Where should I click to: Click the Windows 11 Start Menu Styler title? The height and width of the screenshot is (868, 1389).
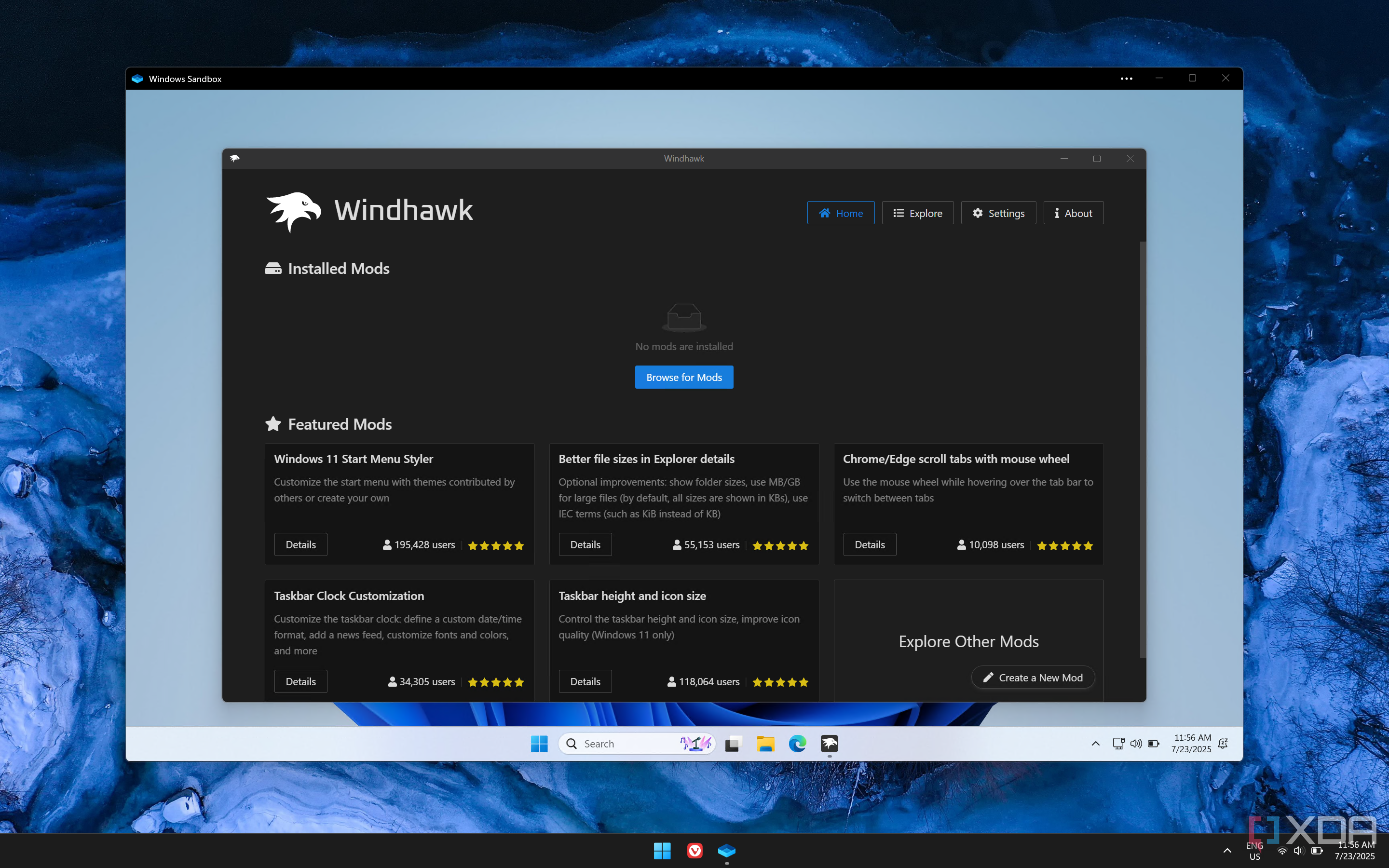pos(354,459)
